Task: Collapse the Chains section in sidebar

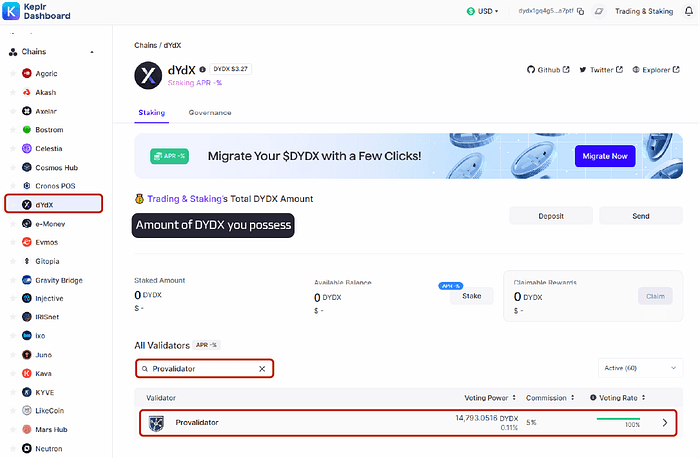Action: tap(92, 52)
